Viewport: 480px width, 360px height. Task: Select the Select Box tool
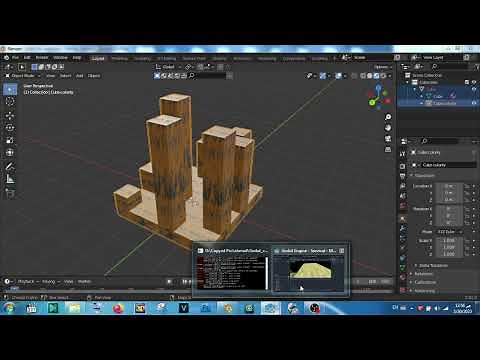tap(10, 89)
